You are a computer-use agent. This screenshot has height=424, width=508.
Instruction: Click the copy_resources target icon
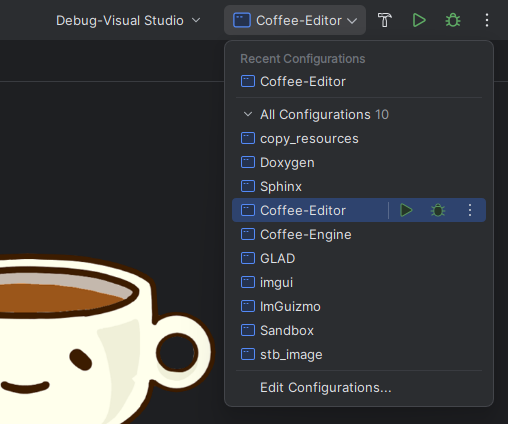click(x=248, y=138)
